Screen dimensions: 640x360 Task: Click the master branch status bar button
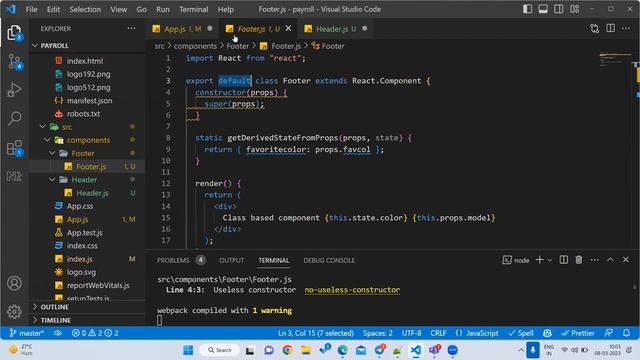tap(27, 333)
